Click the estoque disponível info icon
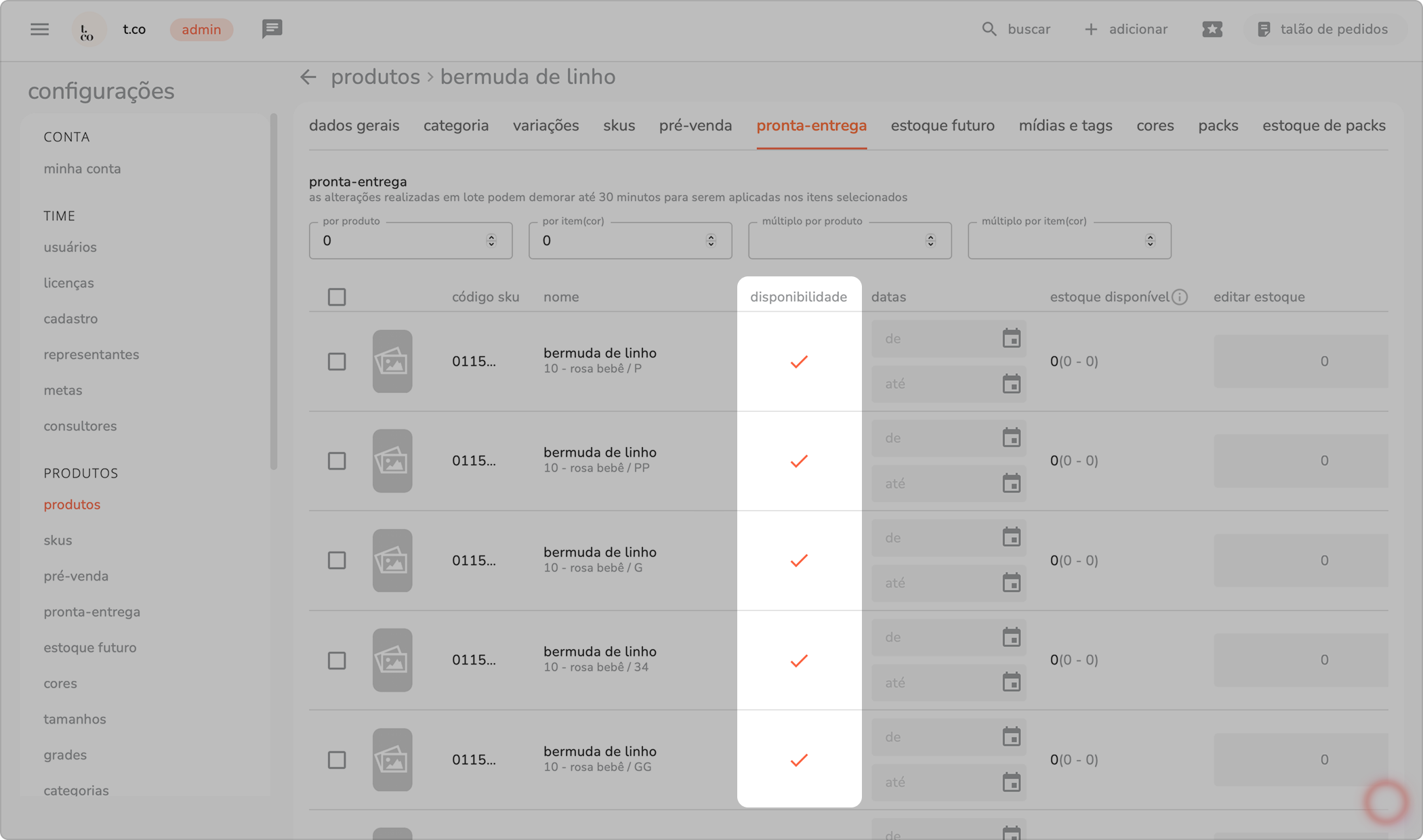This screenshot has width=1423, height=840. (x=1180, y=297)
